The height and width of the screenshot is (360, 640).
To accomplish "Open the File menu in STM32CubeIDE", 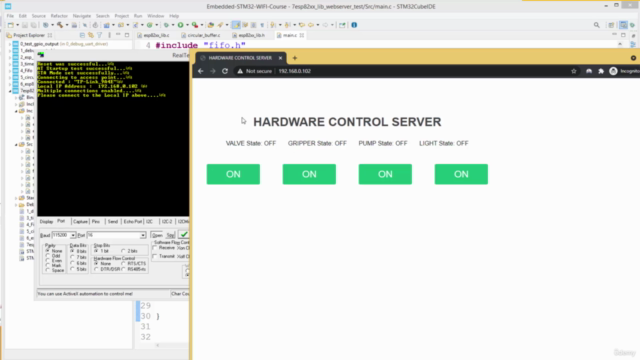I will click(x=10, y=16).
